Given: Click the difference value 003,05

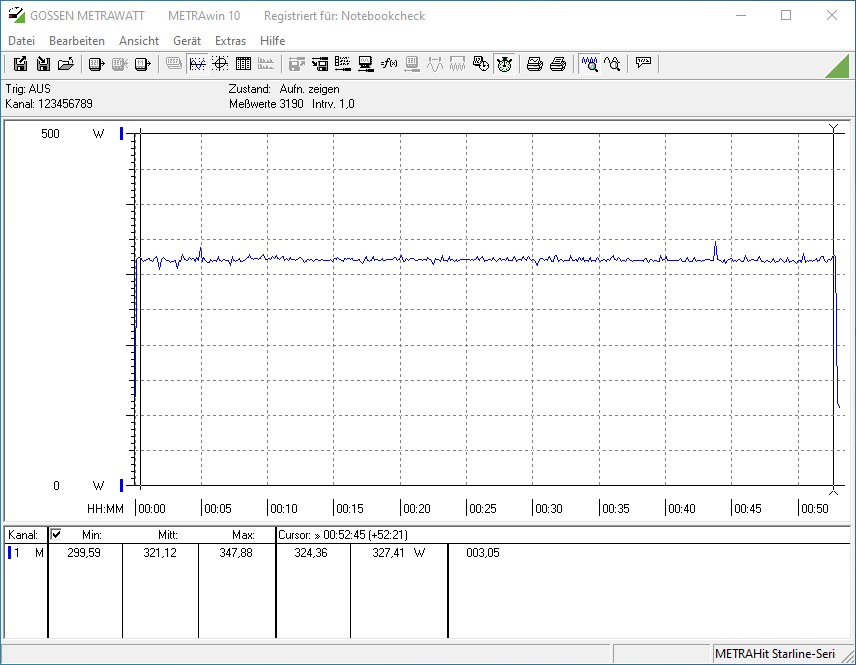Looking at the screenshot, I should pyautogui.click(x=483, y=553).
